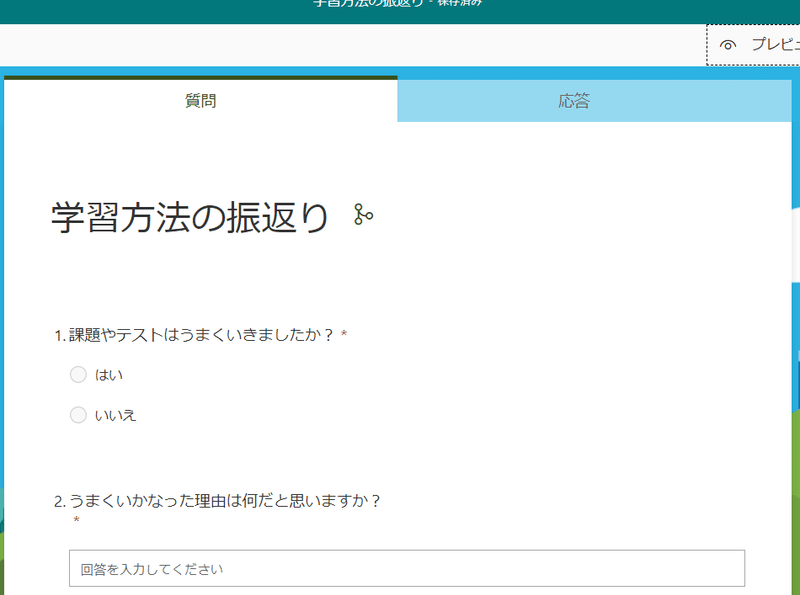Switch to the 質問 tab
Screen dimensions: 800x595
[201, 101]
